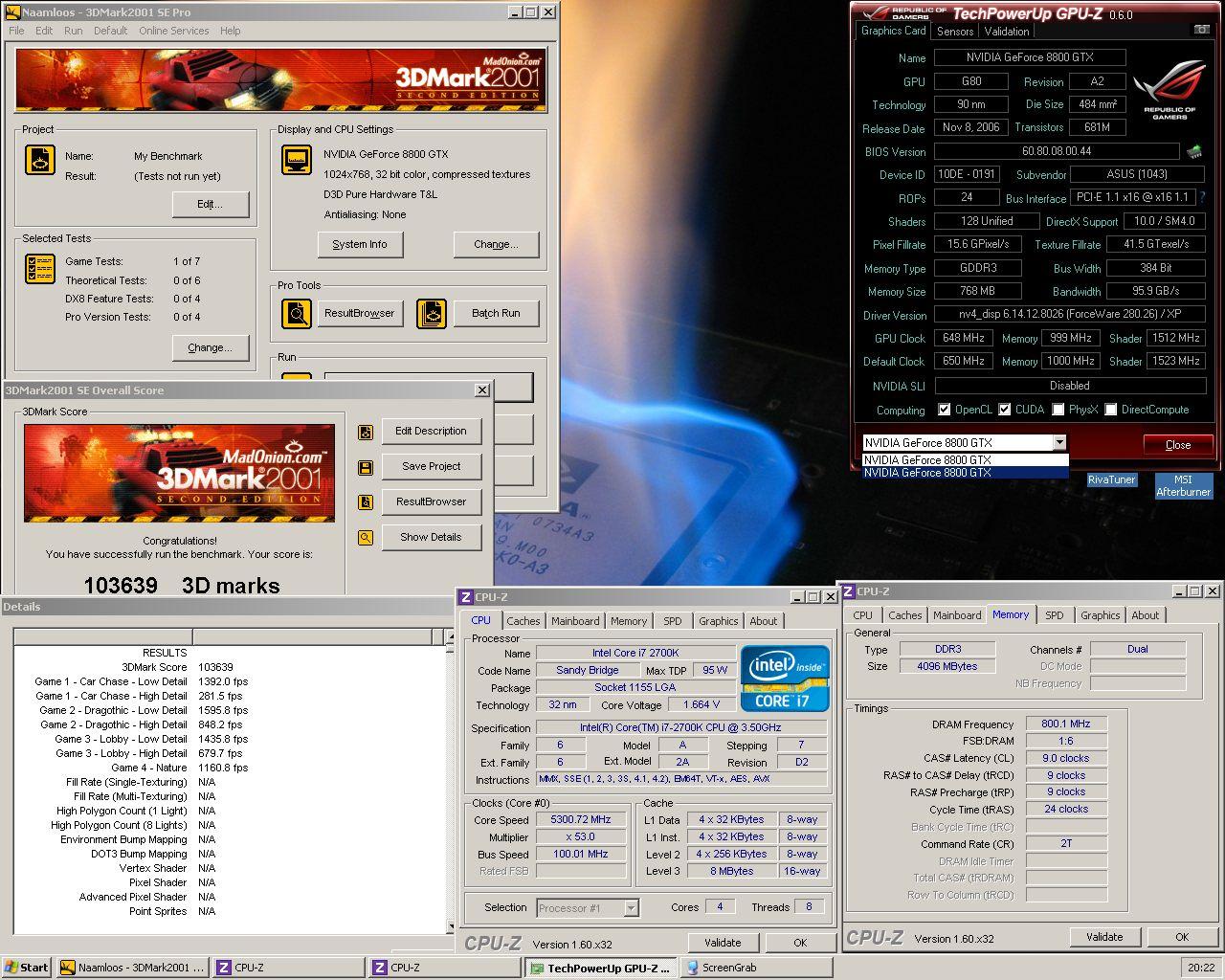Click the Project folder icon in 3DMark
The width and height of the screenshot is (1225, 980).
(x=39, y=160)
